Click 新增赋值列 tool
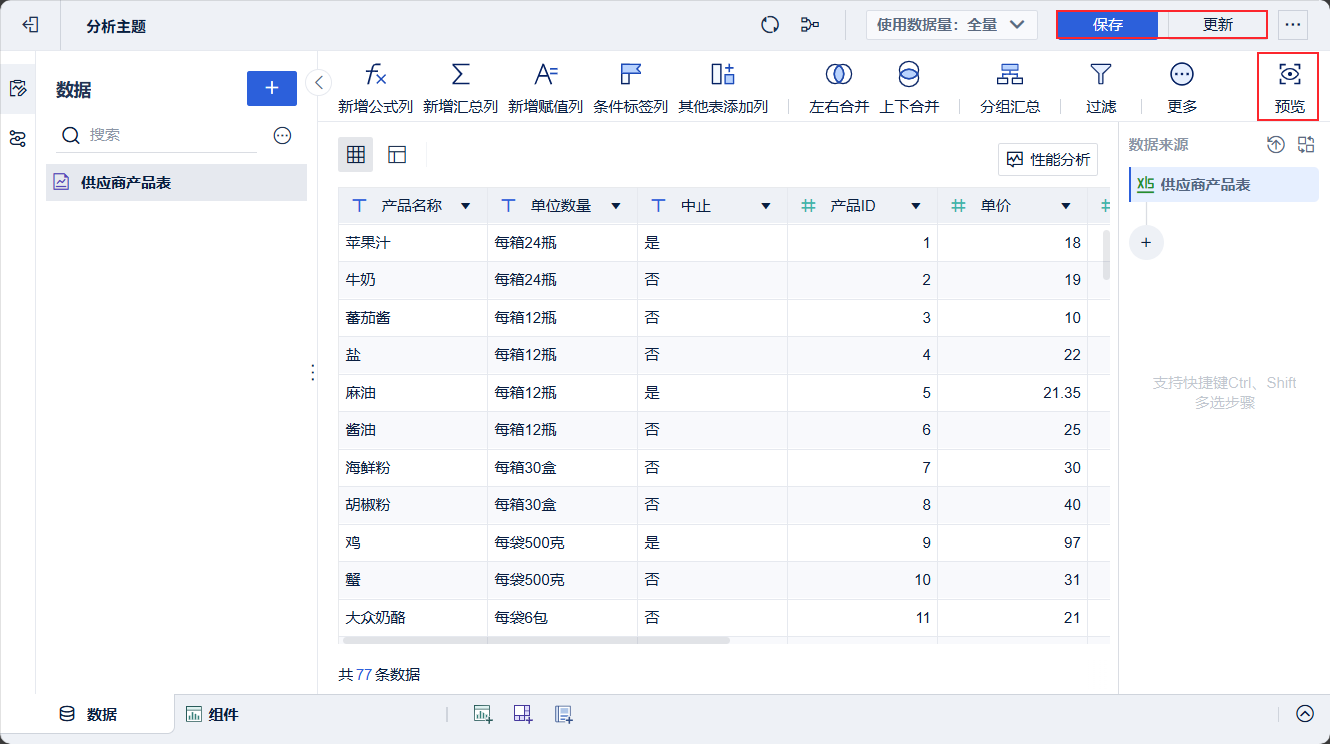Screen dimensions: 1330x744 point(545,88)
